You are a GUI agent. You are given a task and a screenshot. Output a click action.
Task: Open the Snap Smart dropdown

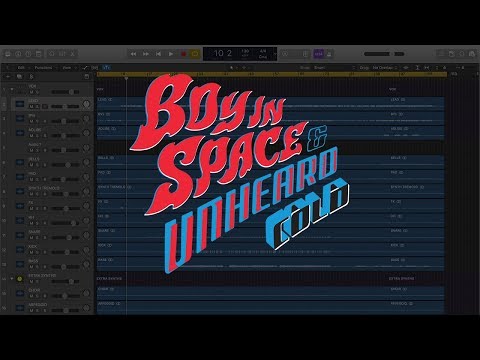click(333, 68)
